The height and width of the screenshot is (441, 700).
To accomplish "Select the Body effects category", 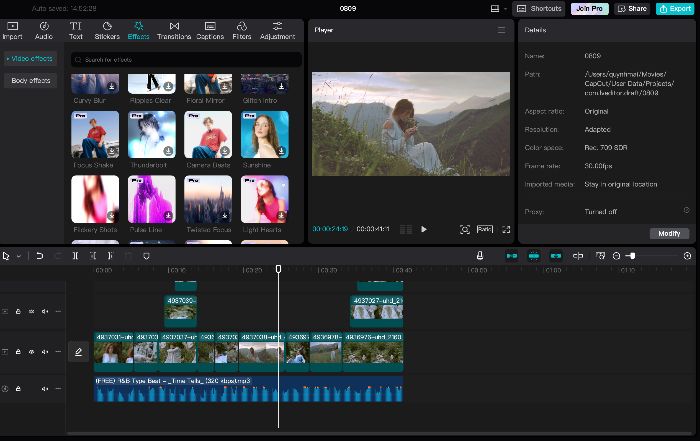I will (x=30, y=80).
